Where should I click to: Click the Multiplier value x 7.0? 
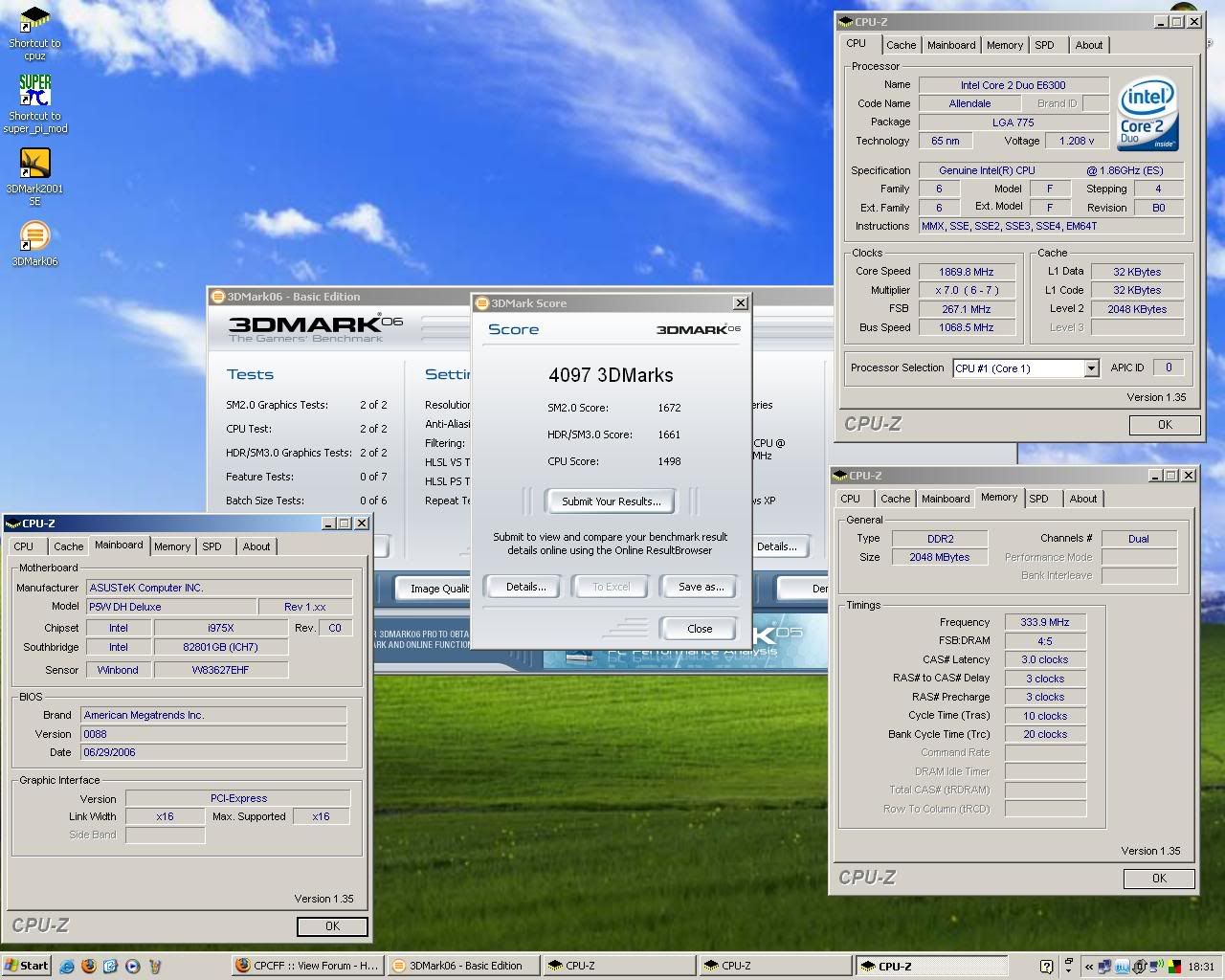[x=966, y=290]
